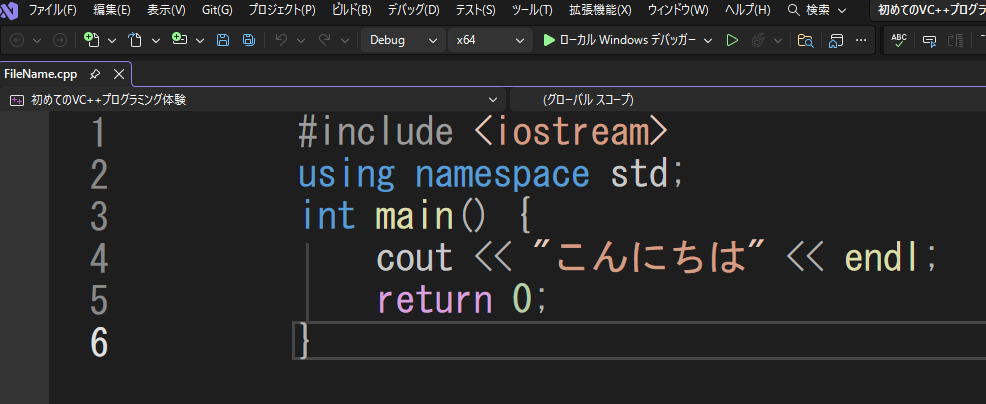Screen dimensions: 986x404
Task: Open the x64 platform dropdown
Action: click(489, 41)
